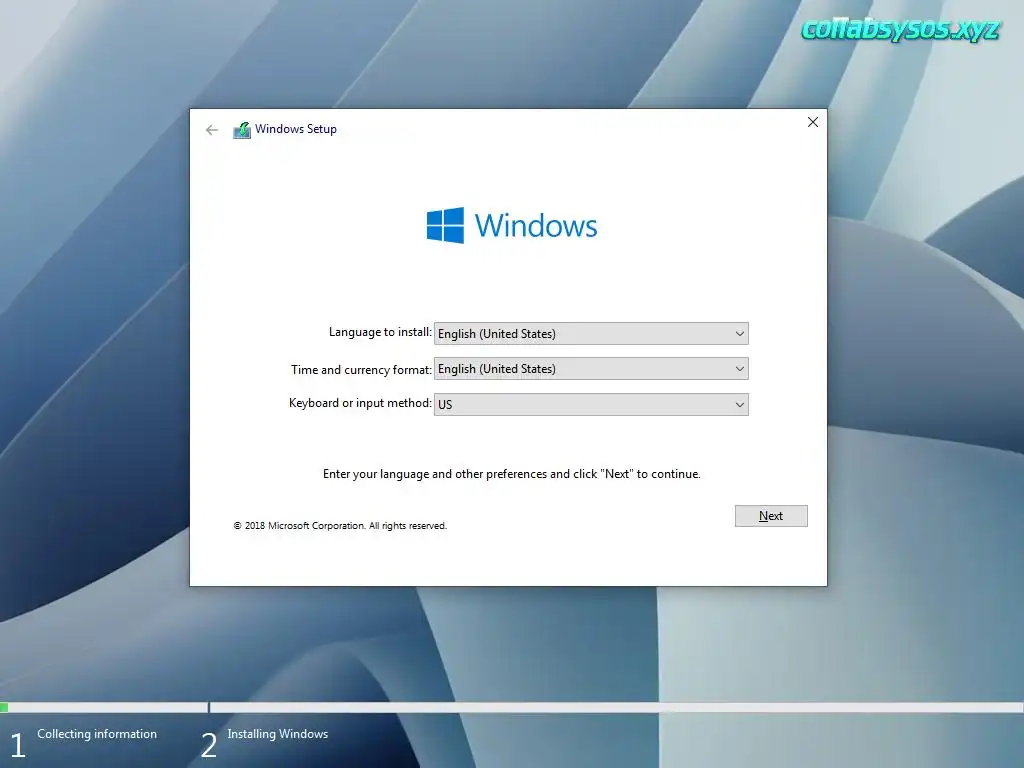Click the 'Windows Setup' title text
Viewport: 1024px width, 768px height.
(x=296, y=129)
